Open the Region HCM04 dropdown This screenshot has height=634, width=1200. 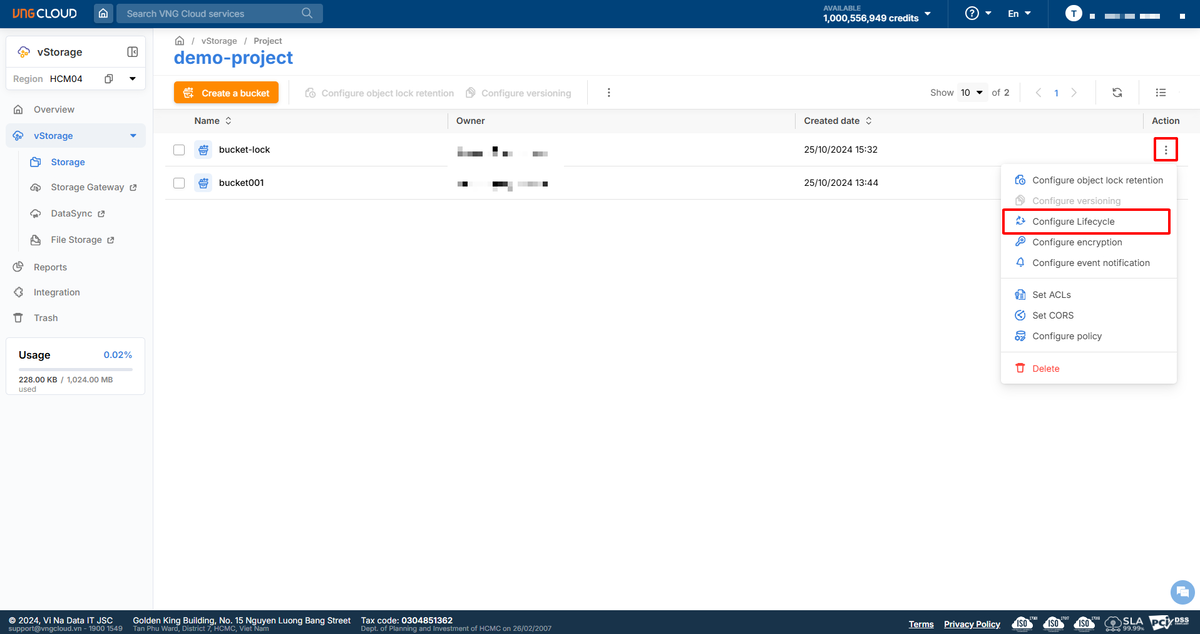click(132, 79)
